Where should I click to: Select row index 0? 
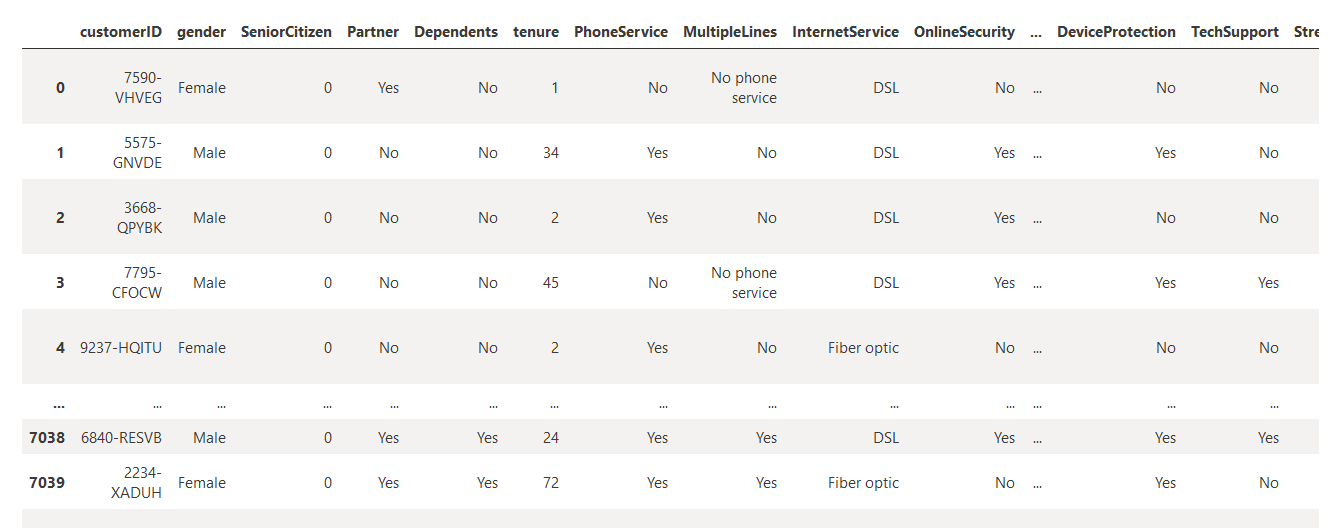pos(60,88)
